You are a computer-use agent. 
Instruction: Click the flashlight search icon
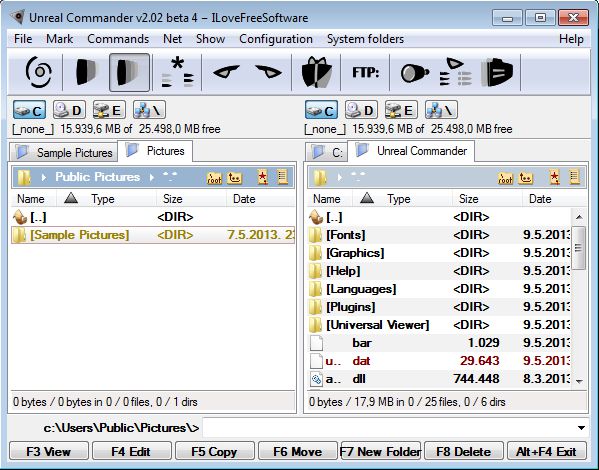click(x=414, y=73)
